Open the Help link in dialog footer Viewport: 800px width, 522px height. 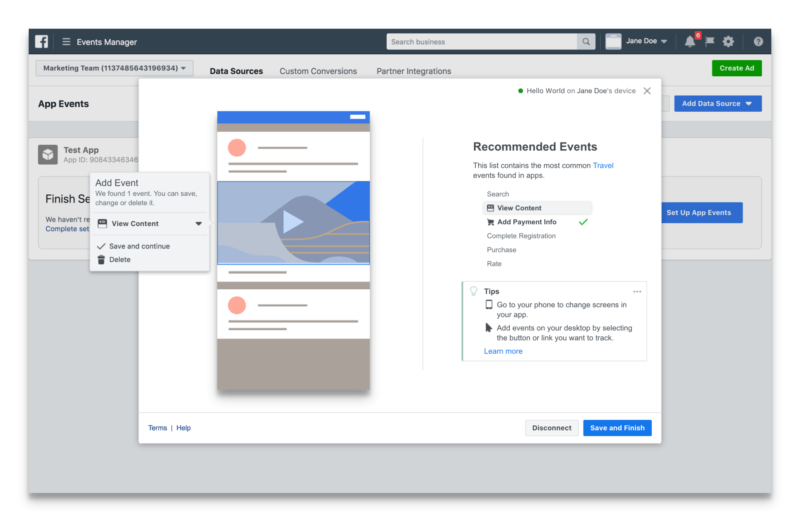tap(183, 428)
